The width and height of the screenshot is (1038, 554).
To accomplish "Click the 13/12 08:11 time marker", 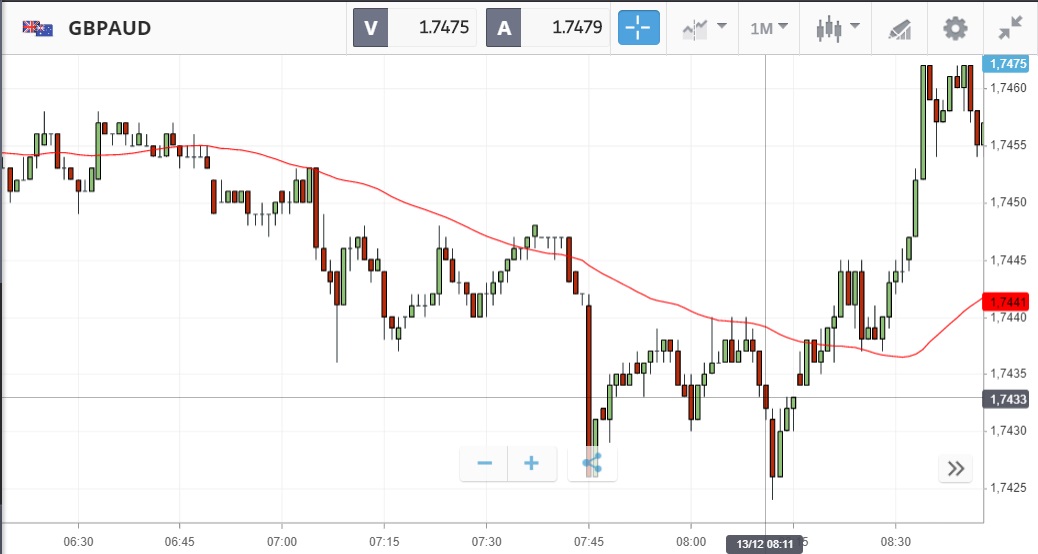I will [765, 544].
